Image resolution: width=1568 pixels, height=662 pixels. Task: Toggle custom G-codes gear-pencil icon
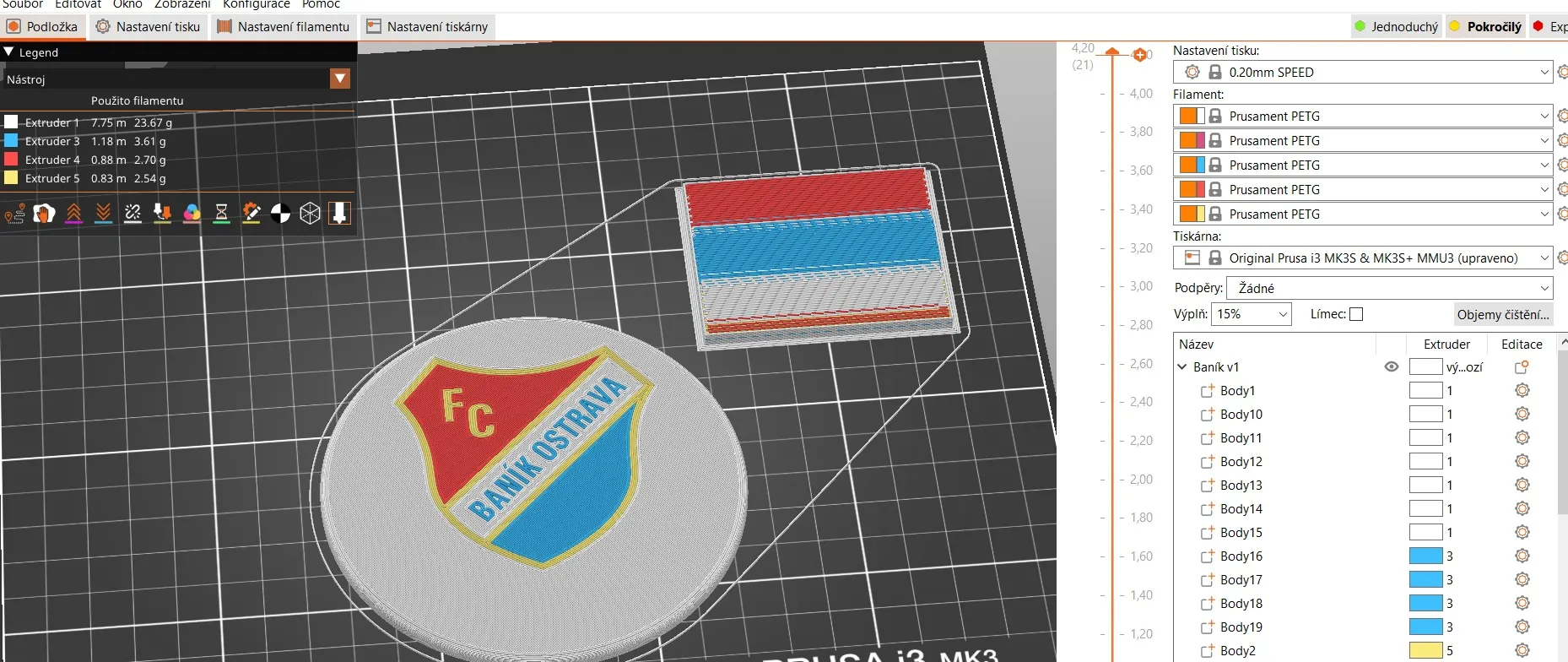click(251, 214)
